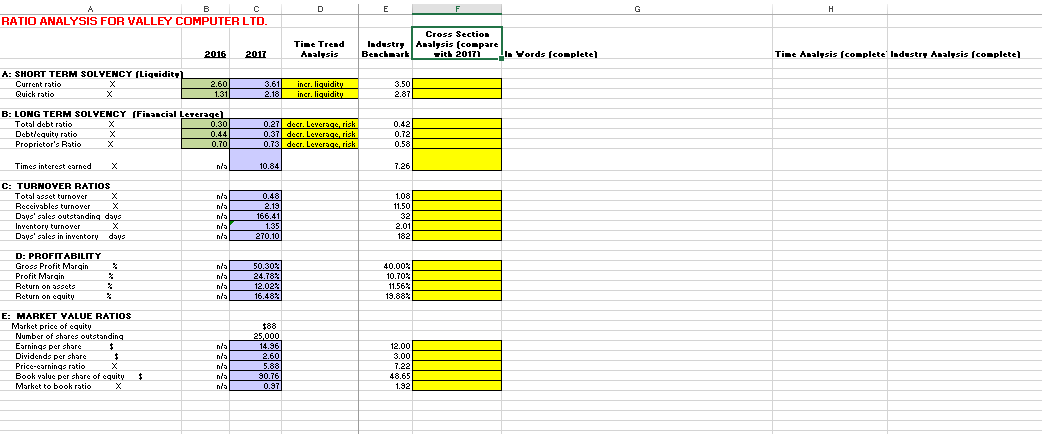The height and width of the screenshot is (434, 1042).
Task: Click the Price-earnings ratio row label
Action: (x=48, y=366)
